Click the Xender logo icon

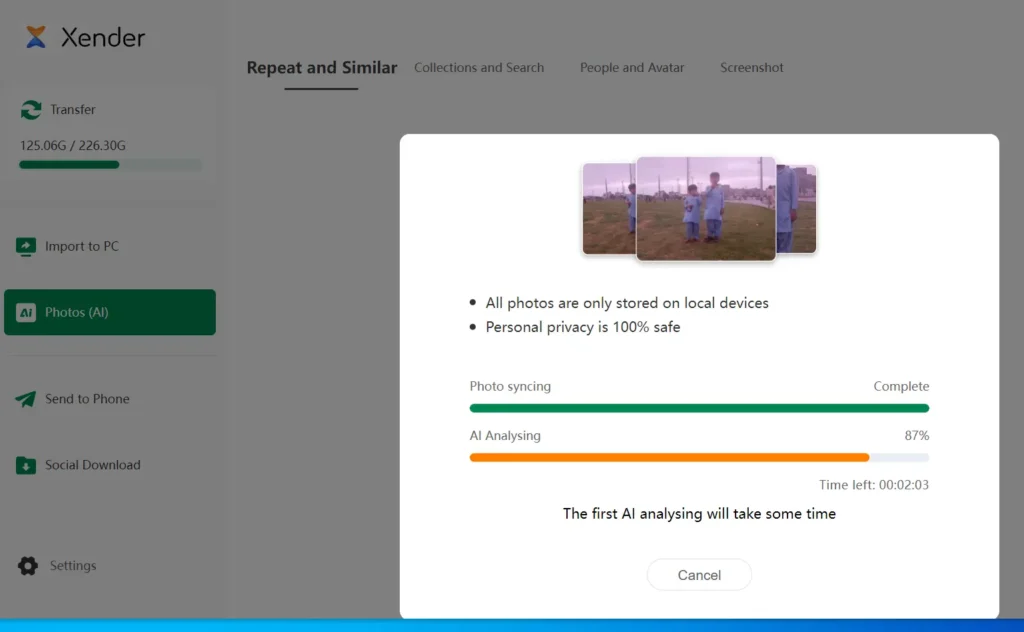38,38
